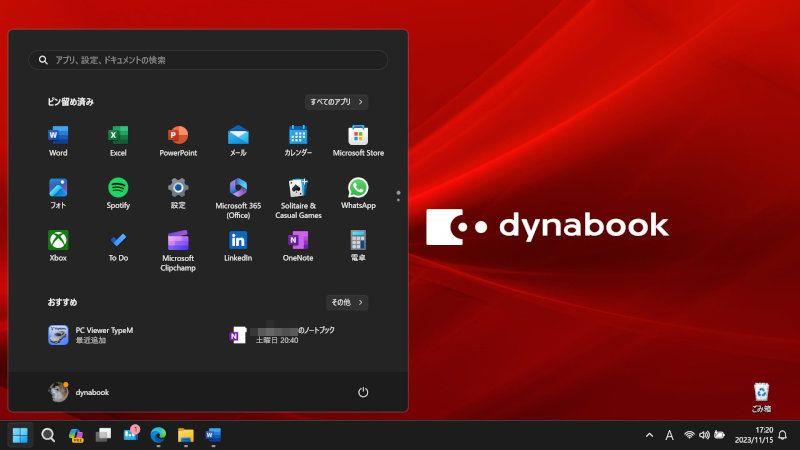Launch Excel from the Start menu
Viewport: 800px width, 450px height.
[118, 141]
